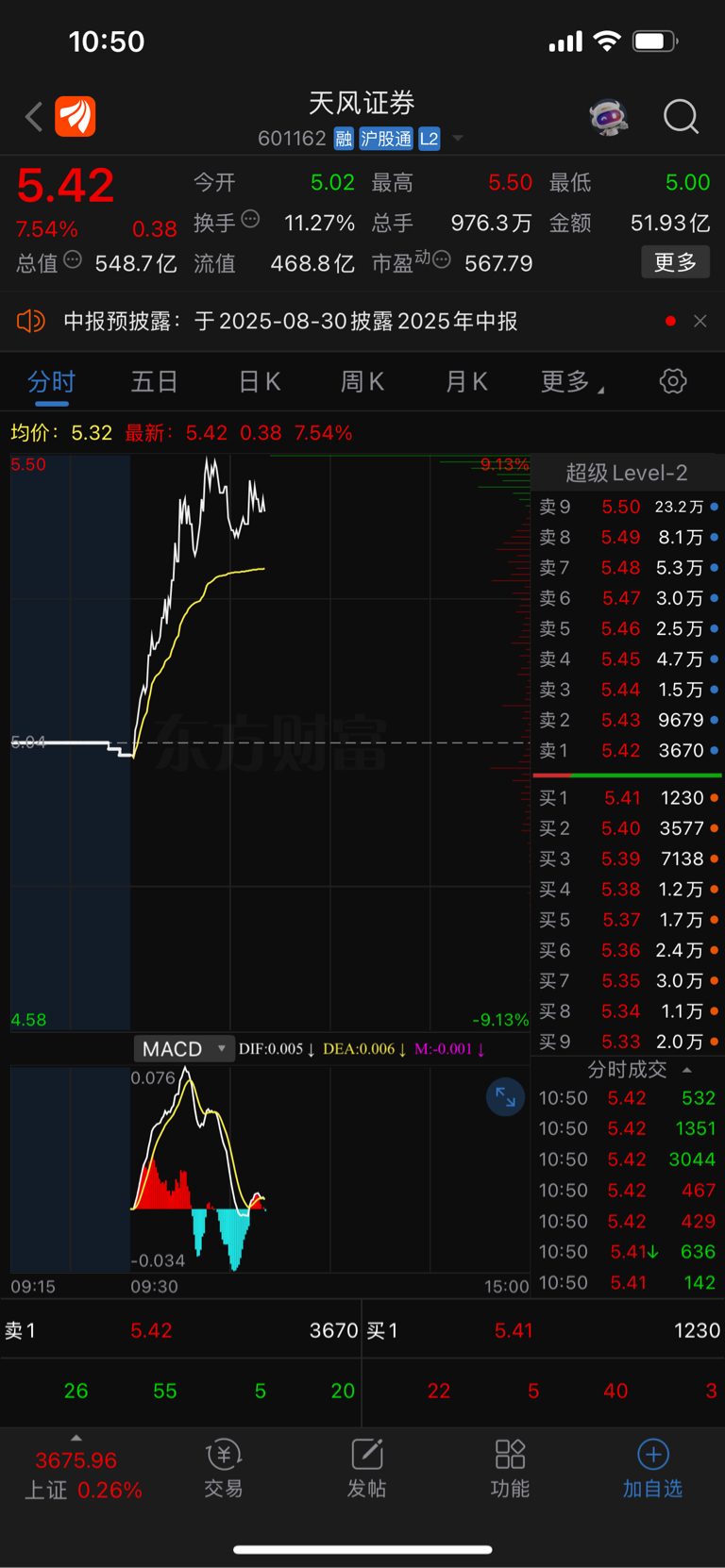Image resolution: width=725 pixels, height=1568 pixels.
Task: Switch to 五日 chart tab
Action: [154, 382]
